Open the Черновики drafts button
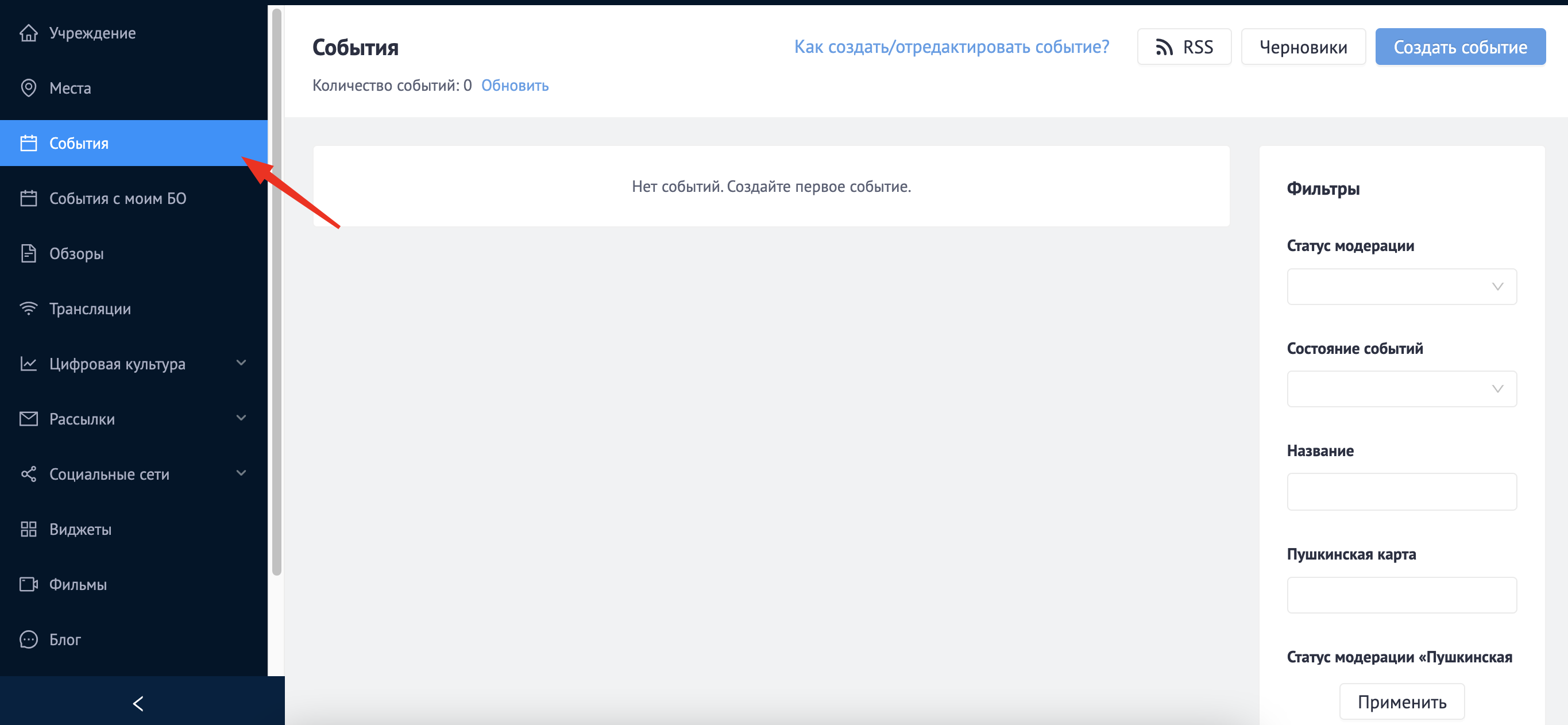 (x=1303, y=47)
